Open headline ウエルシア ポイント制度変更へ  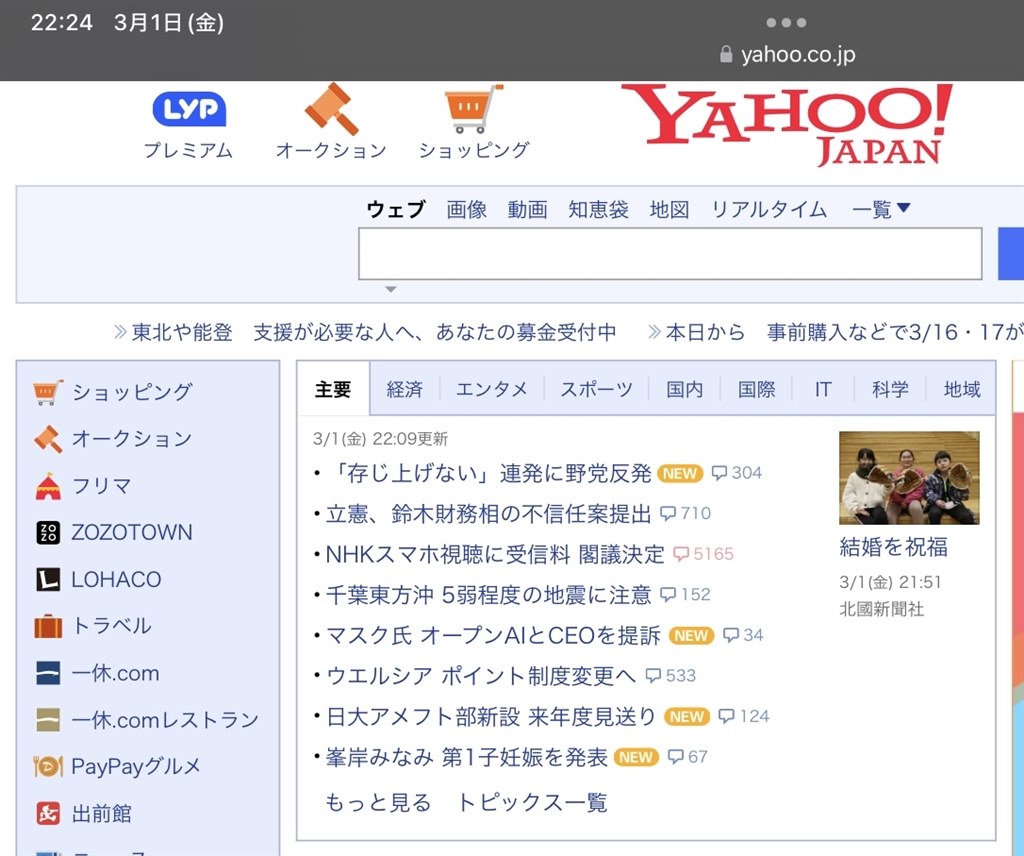pos(481,675)
